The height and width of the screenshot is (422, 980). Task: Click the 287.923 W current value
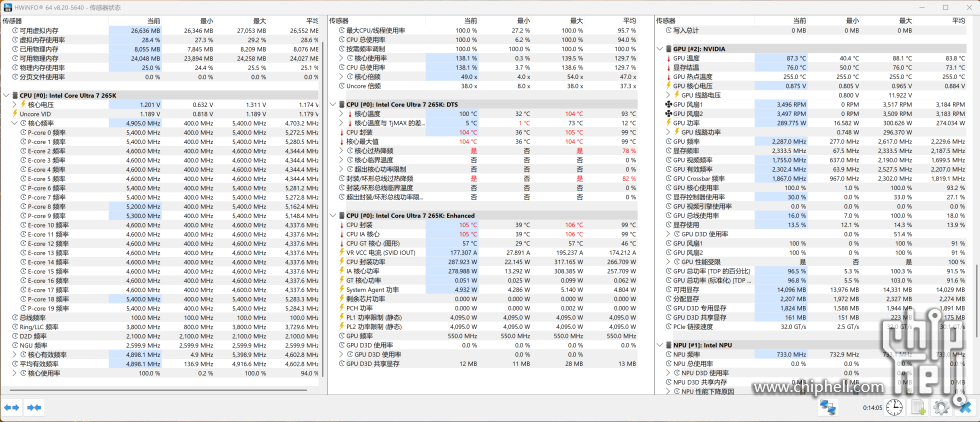pos(464,262)
